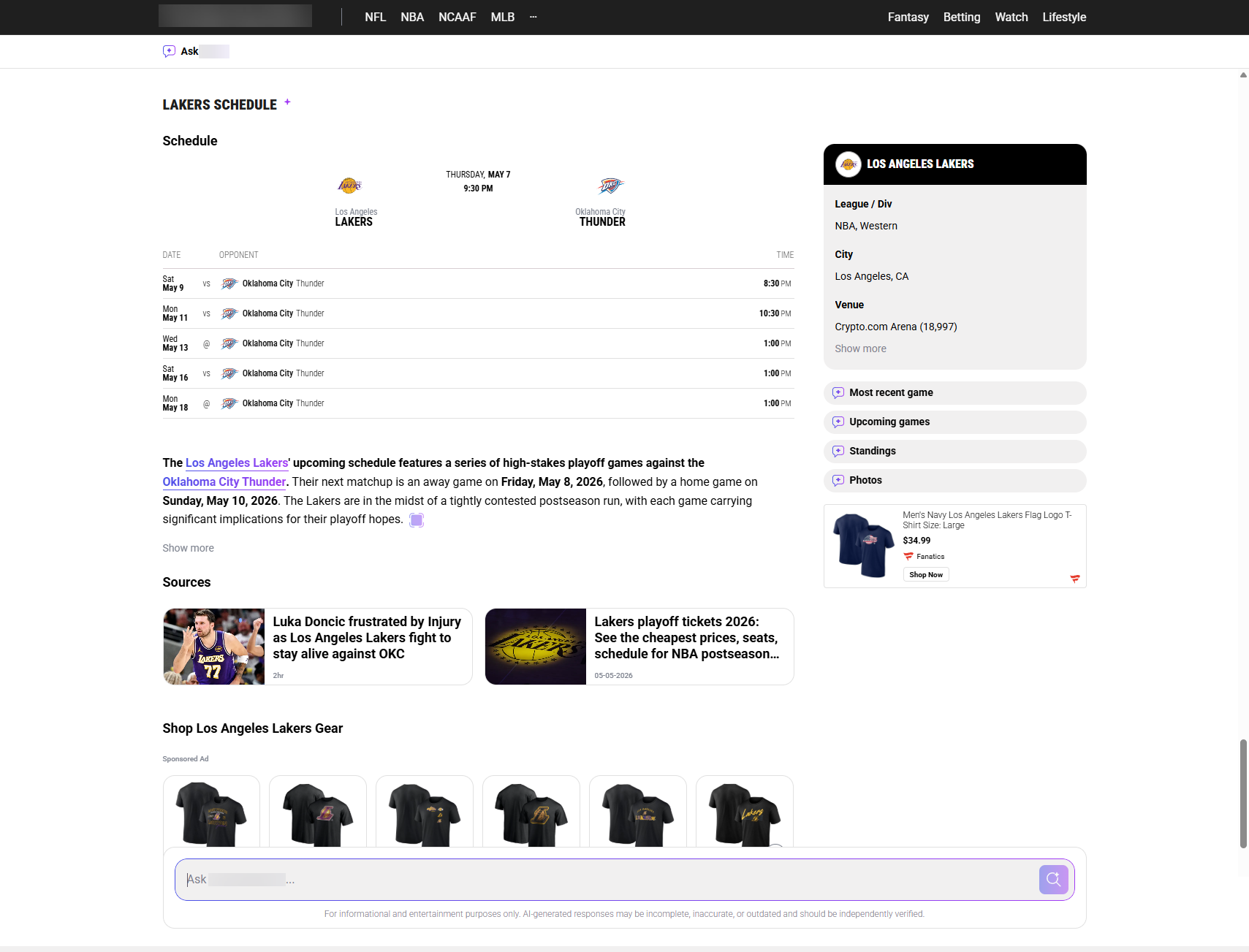Open the NBA section in top navigation
This screenshot has width=1249, height=952.
click(412, 17)
